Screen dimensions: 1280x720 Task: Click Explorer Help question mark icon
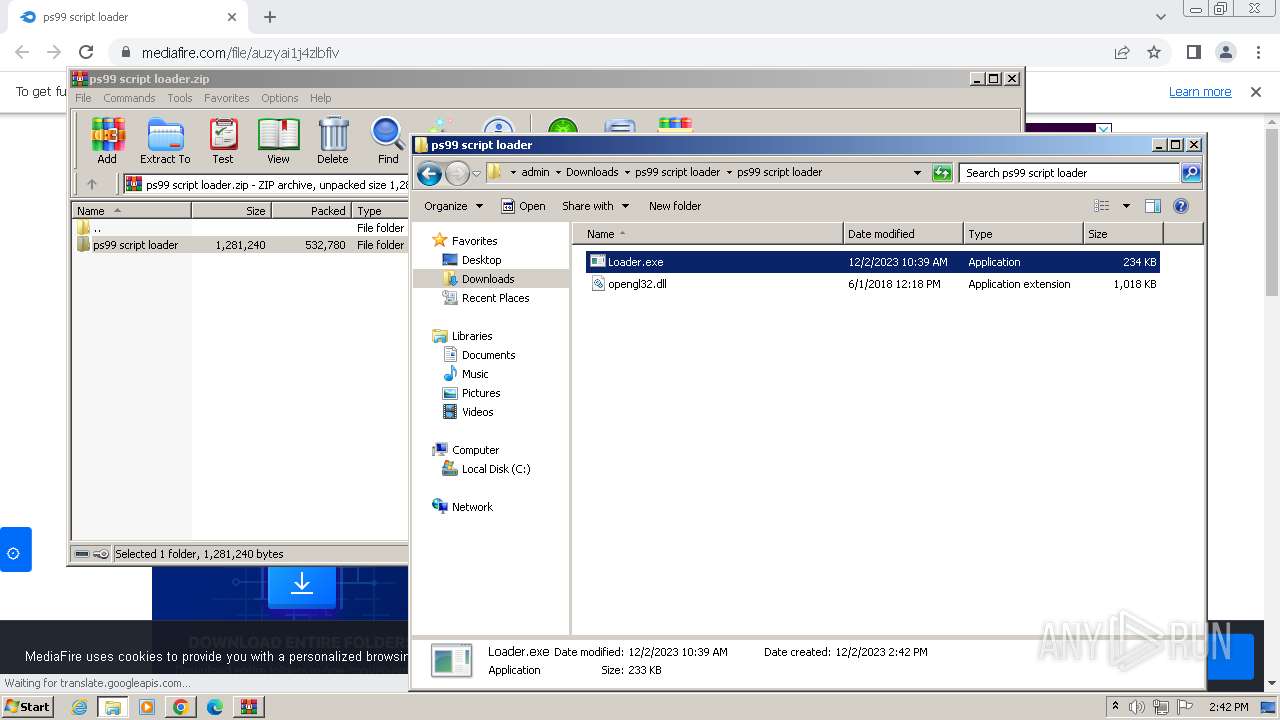pyautogui.click(x=1181, y=206)
